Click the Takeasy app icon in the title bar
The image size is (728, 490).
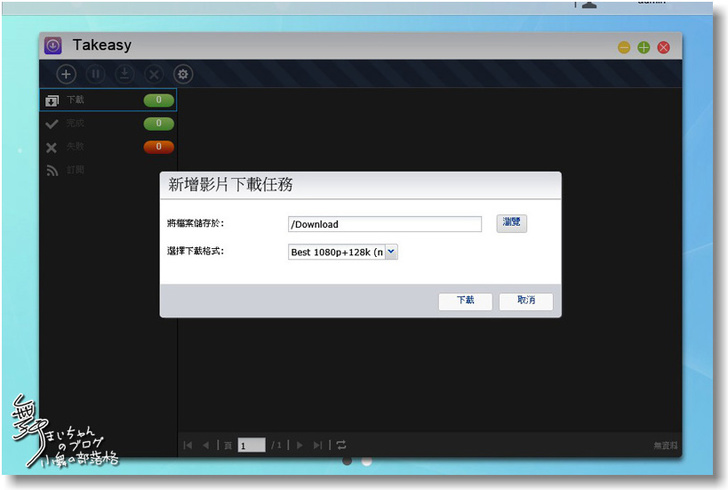[x=53, y=46]
